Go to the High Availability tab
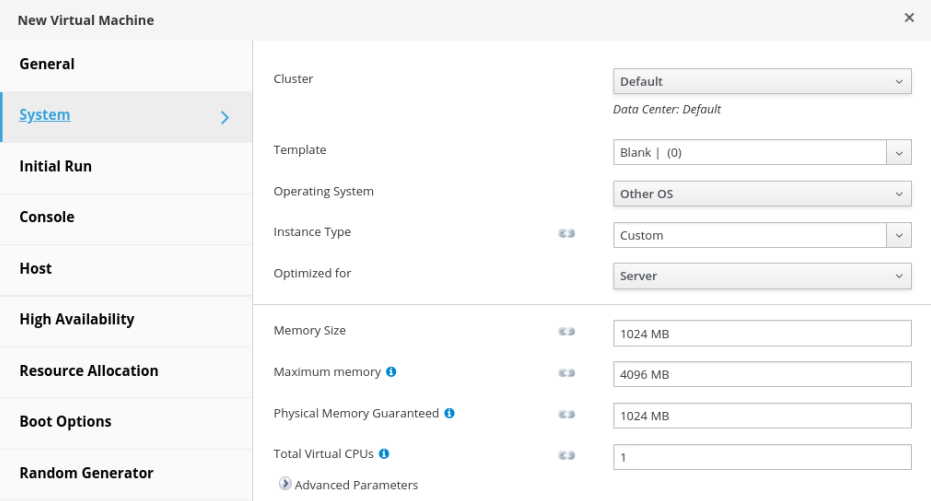Image resolution: width=931 pixels, height=501 pixels. [x=77, y=319]
